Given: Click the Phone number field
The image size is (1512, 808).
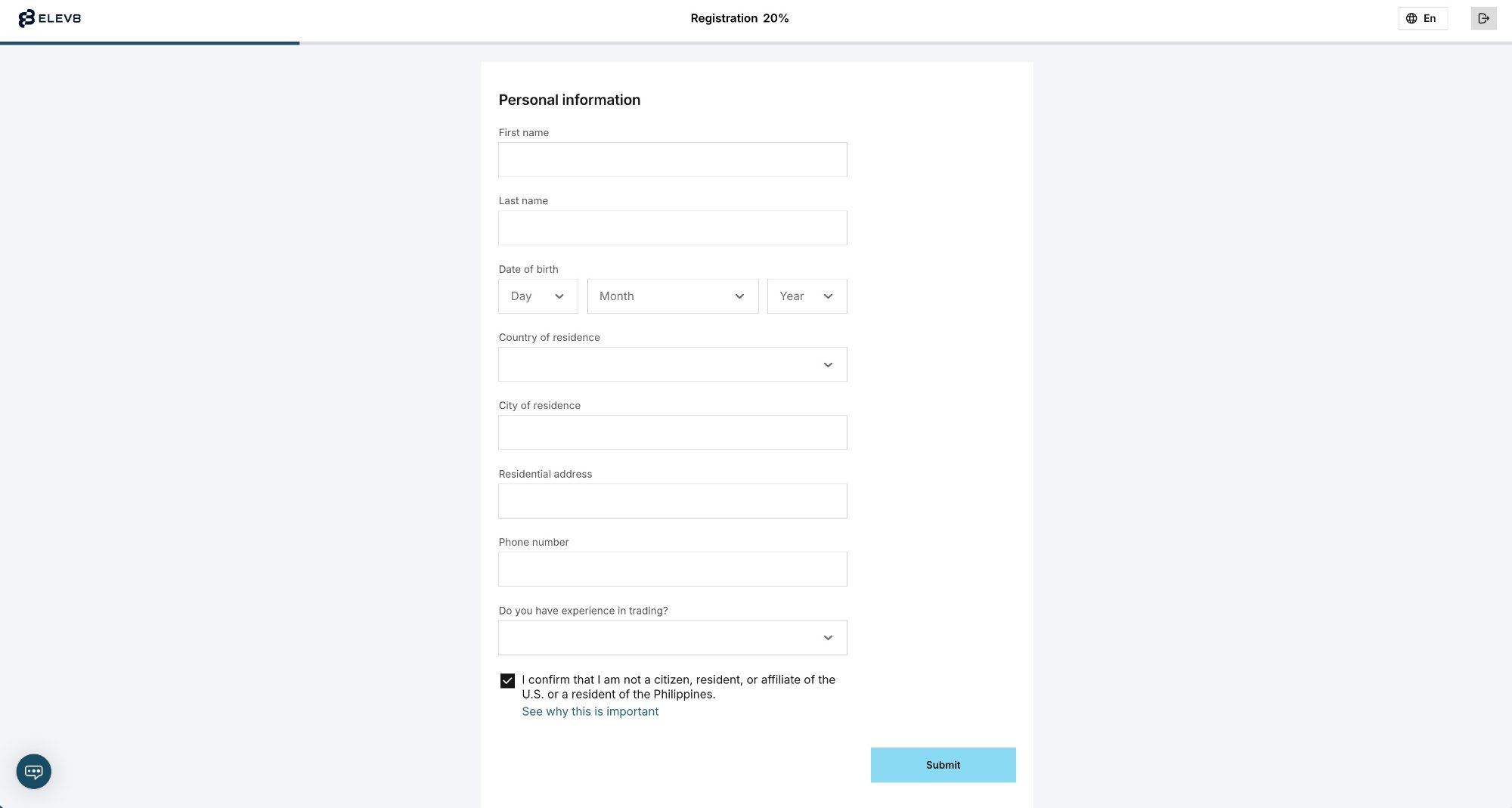Looking at the screenshot, I should click(x=672, y=568).
